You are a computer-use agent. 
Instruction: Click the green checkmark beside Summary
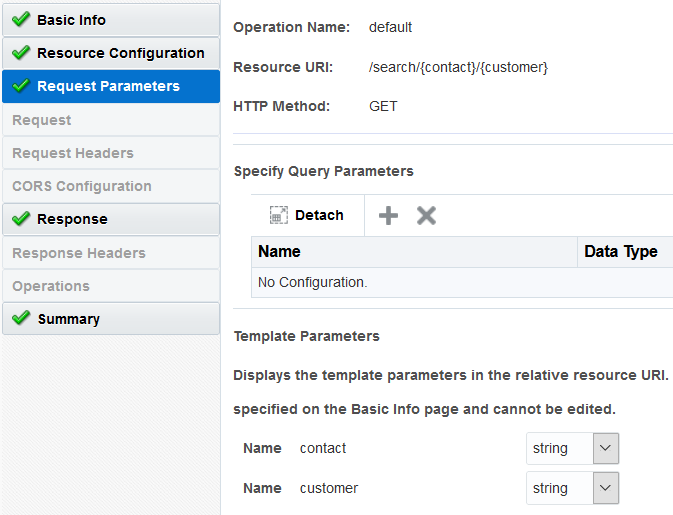coord(21,319)
